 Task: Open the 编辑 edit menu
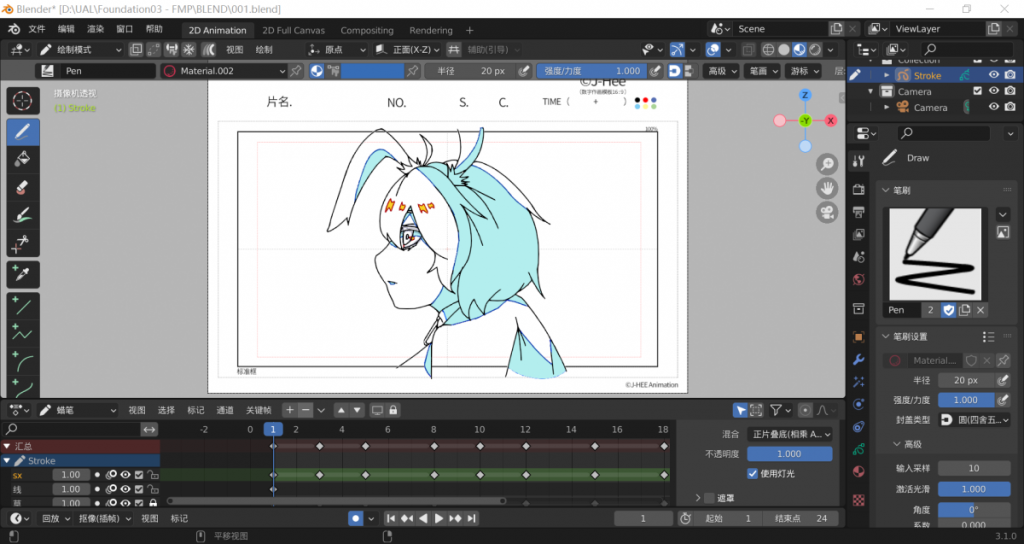66,29
